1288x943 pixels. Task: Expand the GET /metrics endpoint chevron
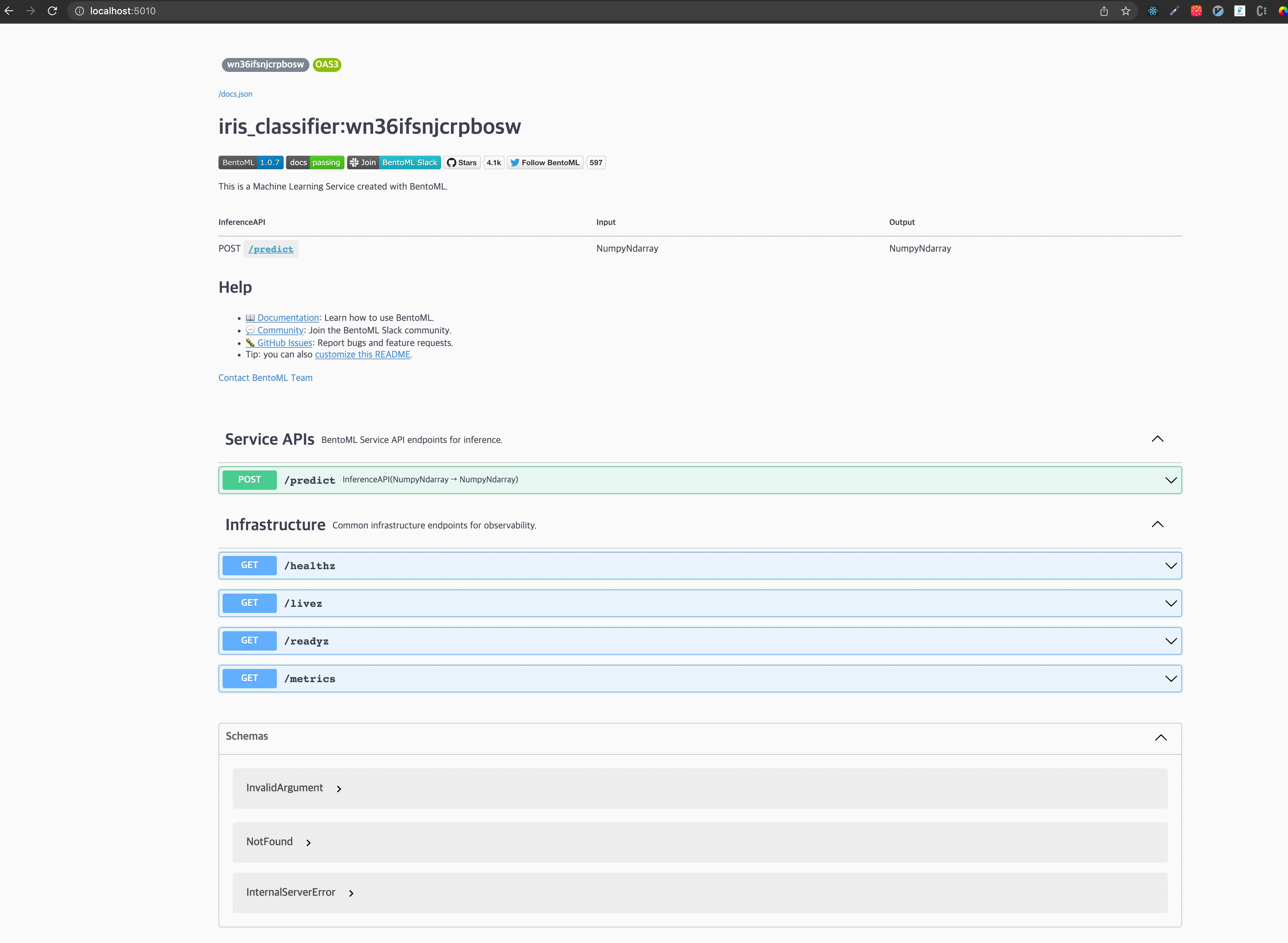[1171, 679]
